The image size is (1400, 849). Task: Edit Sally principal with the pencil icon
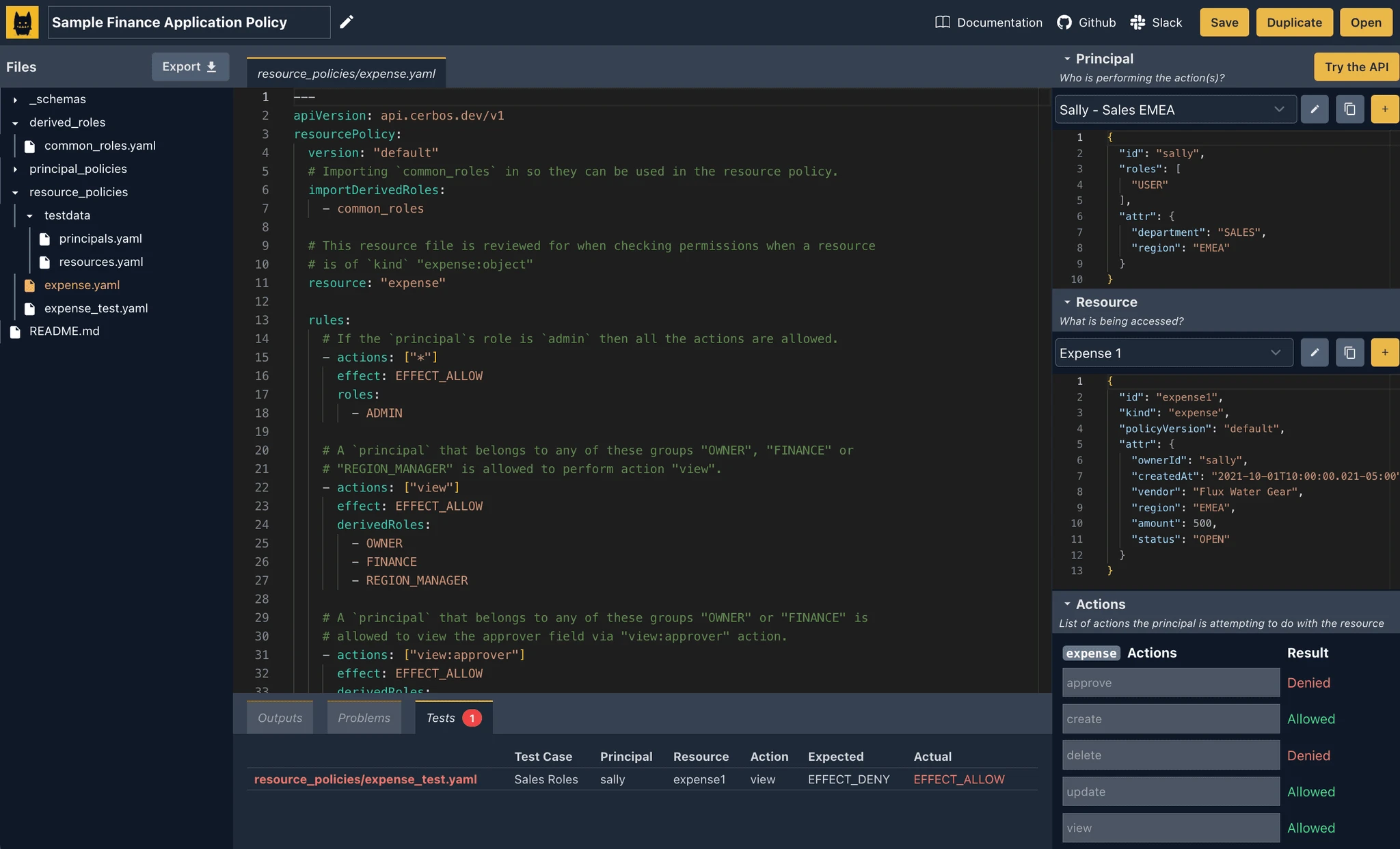1314,109
